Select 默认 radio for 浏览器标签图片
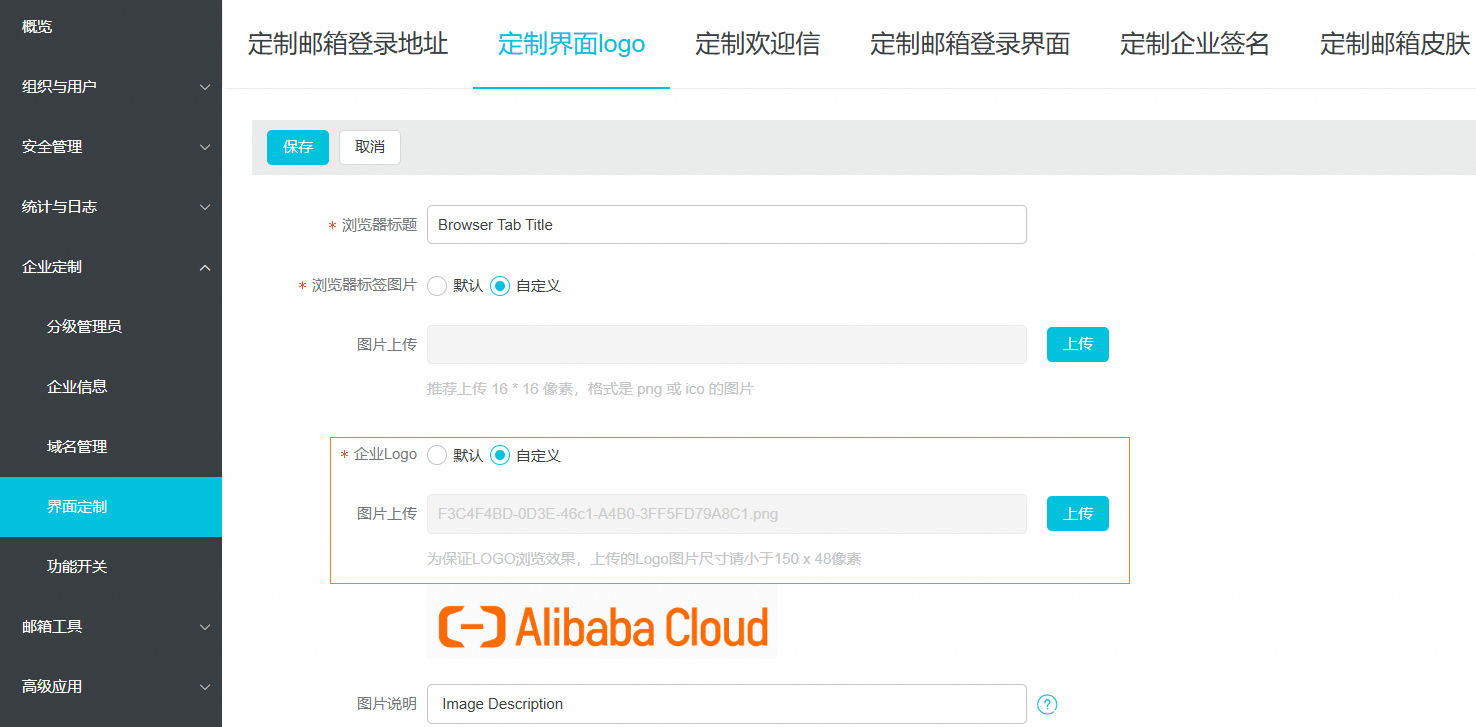 coord(437,286)
